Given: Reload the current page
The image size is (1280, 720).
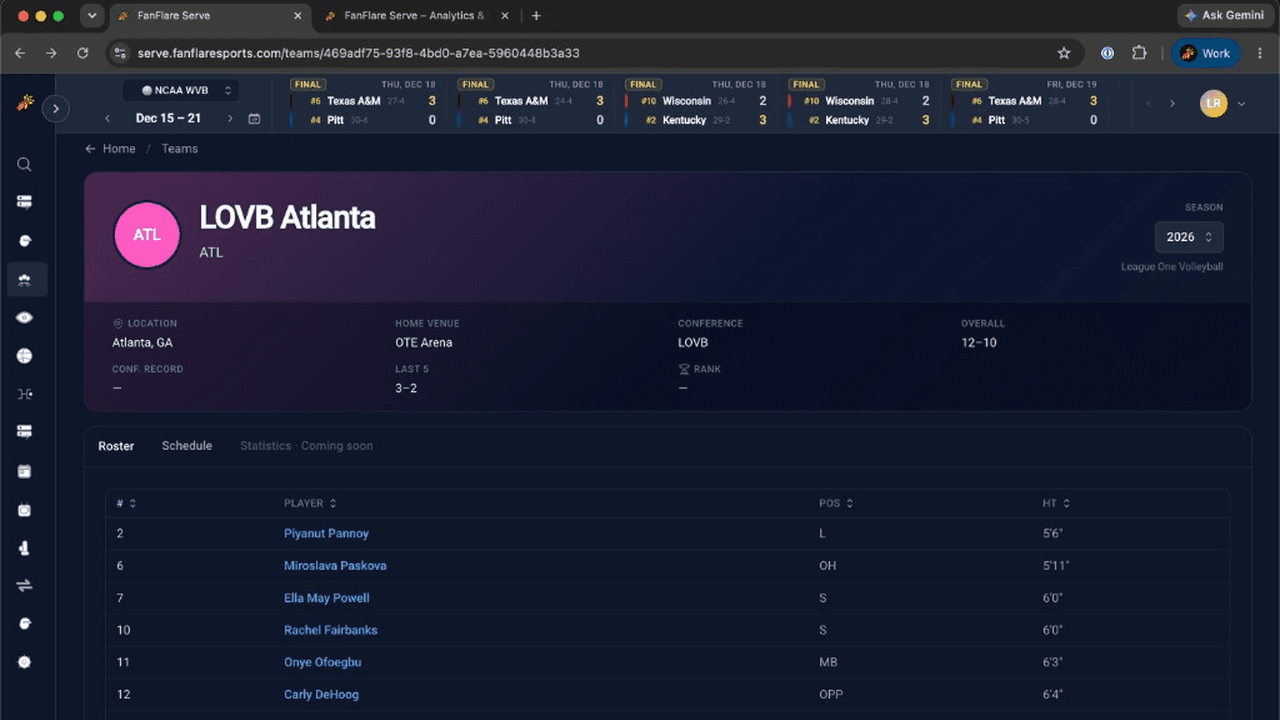Looking at the screenshot, I should 83,53.
